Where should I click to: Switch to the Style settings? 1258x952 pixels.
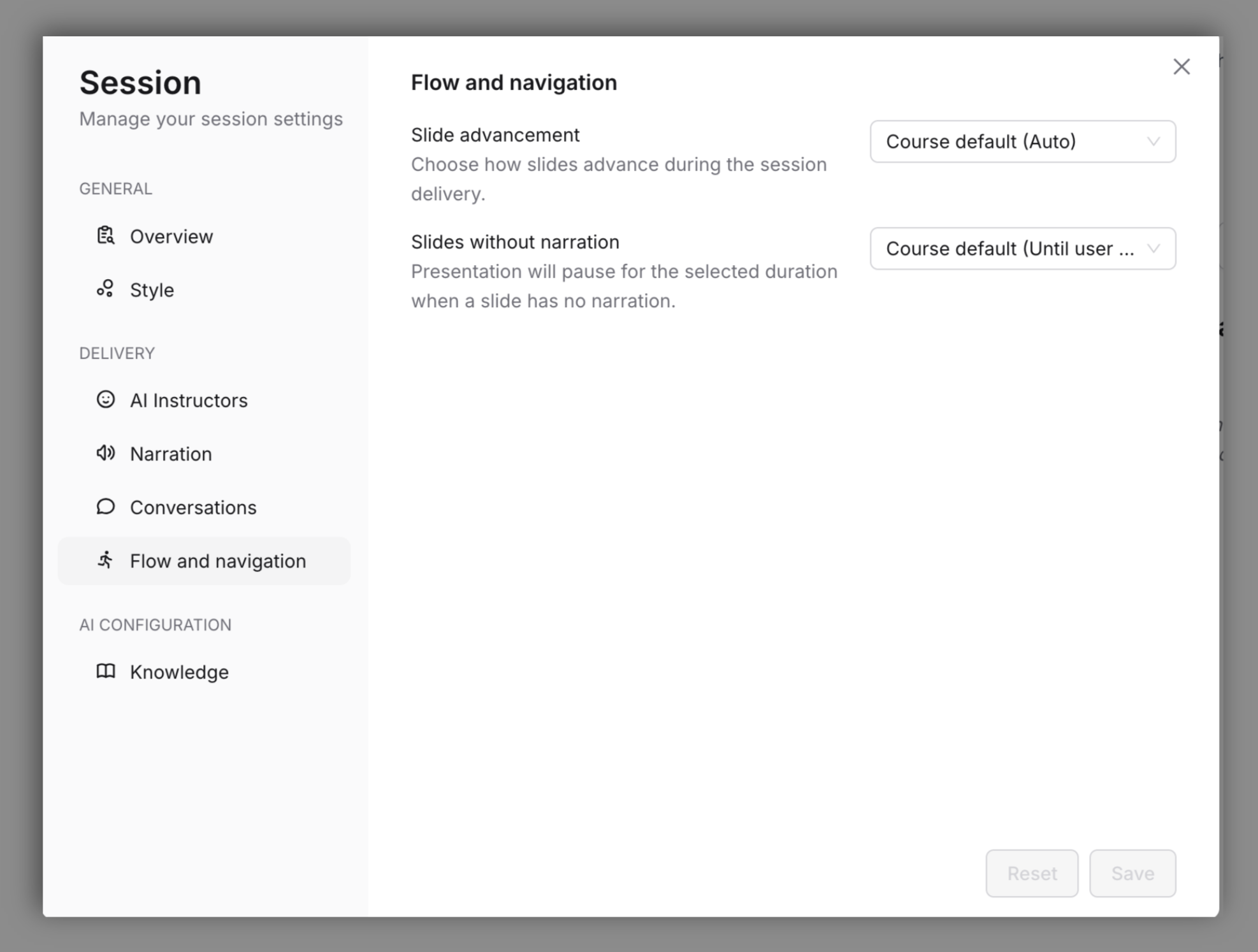click(x=151, y=289)
